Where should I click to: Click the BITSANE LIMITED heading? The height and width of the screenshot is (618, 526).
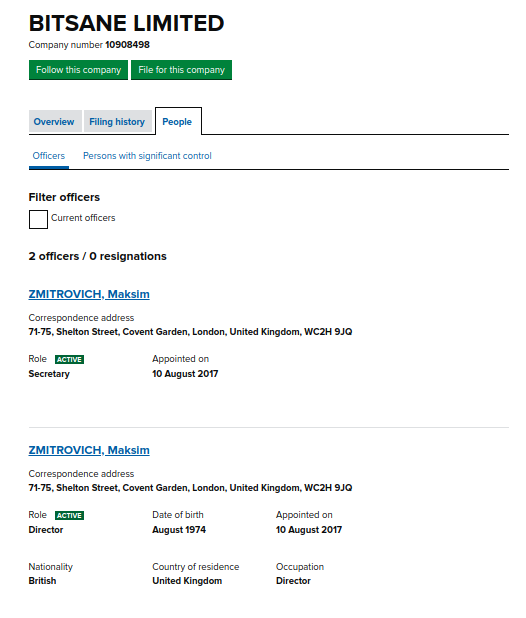pyautogui.click(x=126, y=23)
